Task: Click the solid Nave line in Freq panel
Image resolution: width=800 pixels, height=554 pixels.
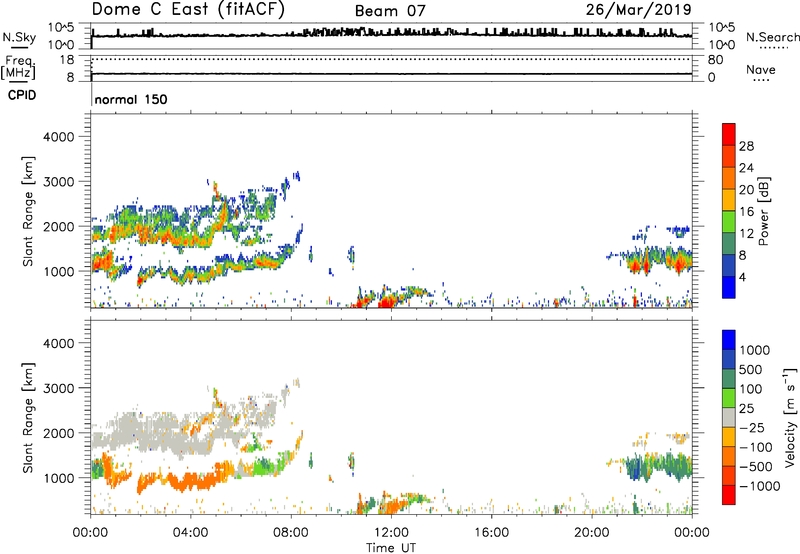Action: [x=391, y=74]
